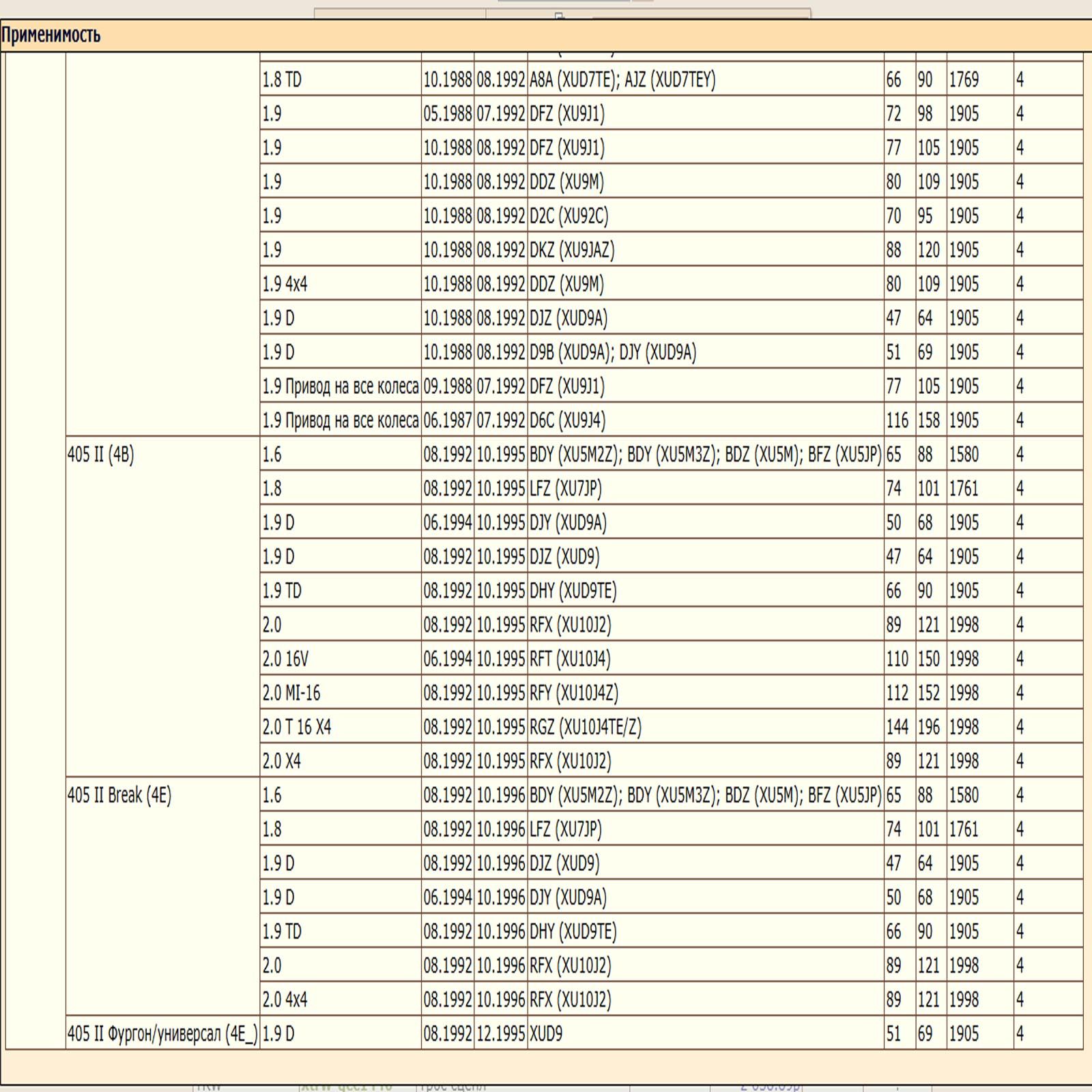1092x1092 pixels.
Task: Select the A8A (XUD7TE); AJZ (XUD7TEY) engine code
Action: pos(622,80)
